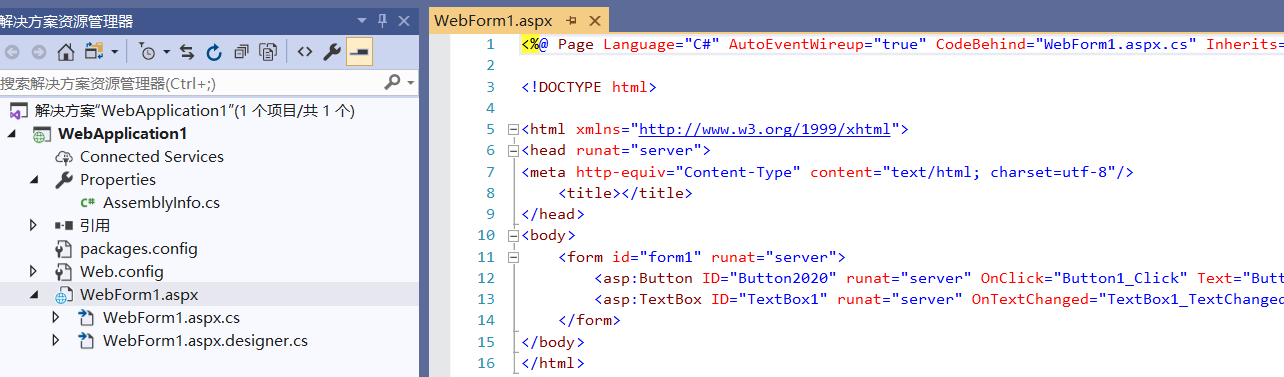The height and width of the screenshot is (377, 1284).
Task: Switch between solutions and folder views icon
Action: point(95,52)
